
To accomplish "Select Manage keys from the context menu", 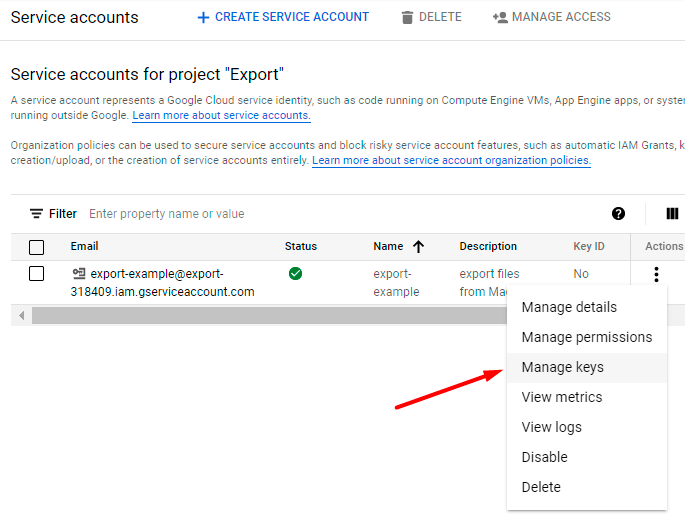I will (562, 367).
